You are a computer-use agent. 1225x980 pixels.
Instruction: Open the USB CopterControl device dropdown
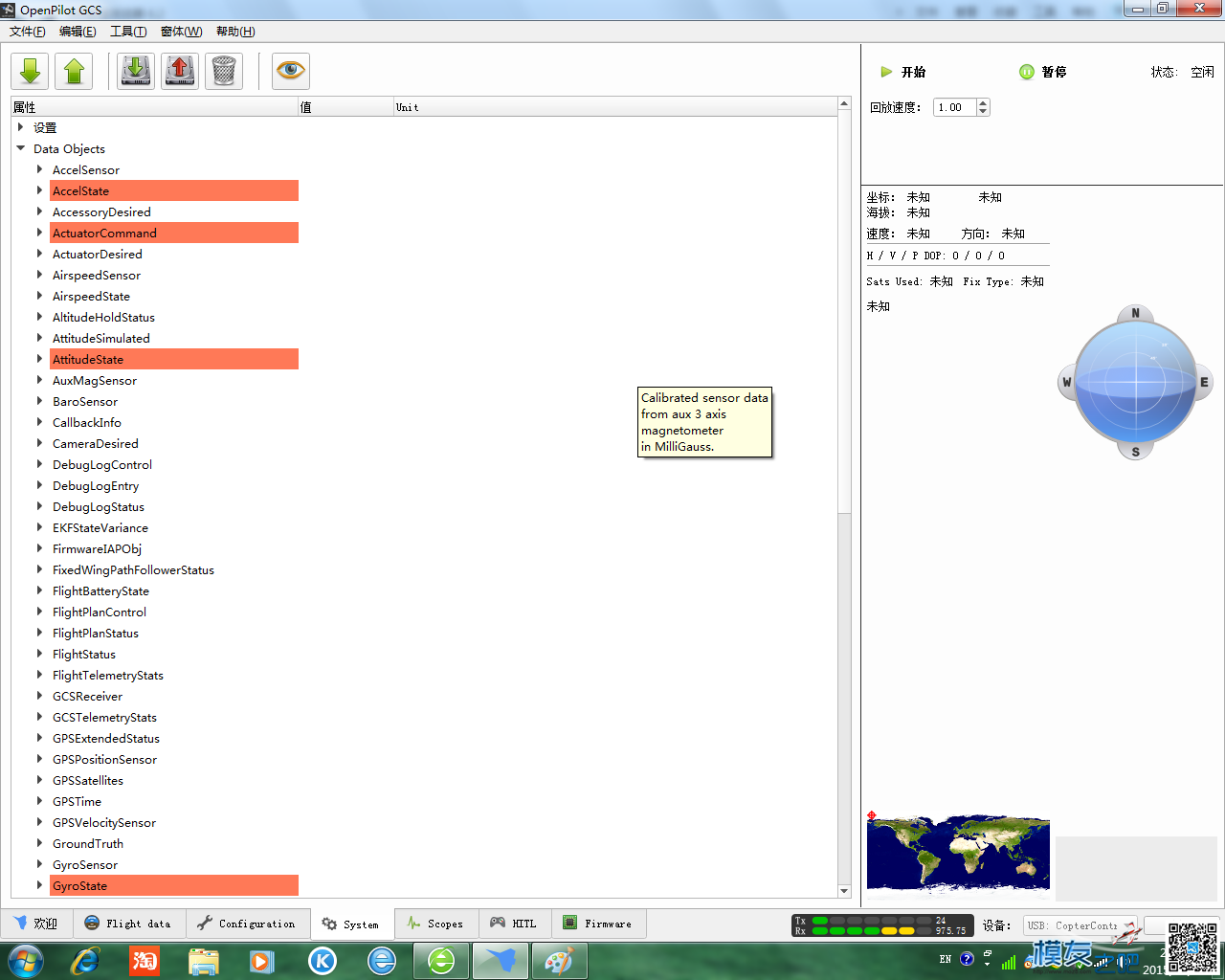point(1080,925)
